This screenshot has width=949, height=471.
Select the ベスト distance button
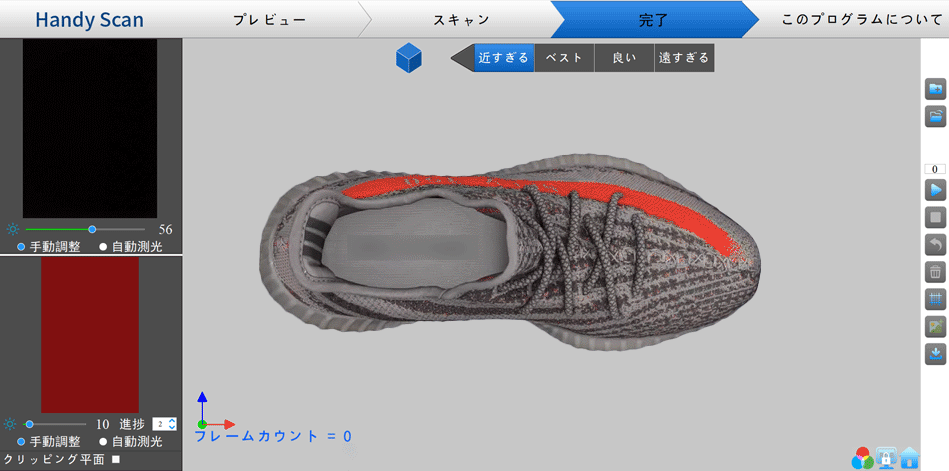point(564,58)
